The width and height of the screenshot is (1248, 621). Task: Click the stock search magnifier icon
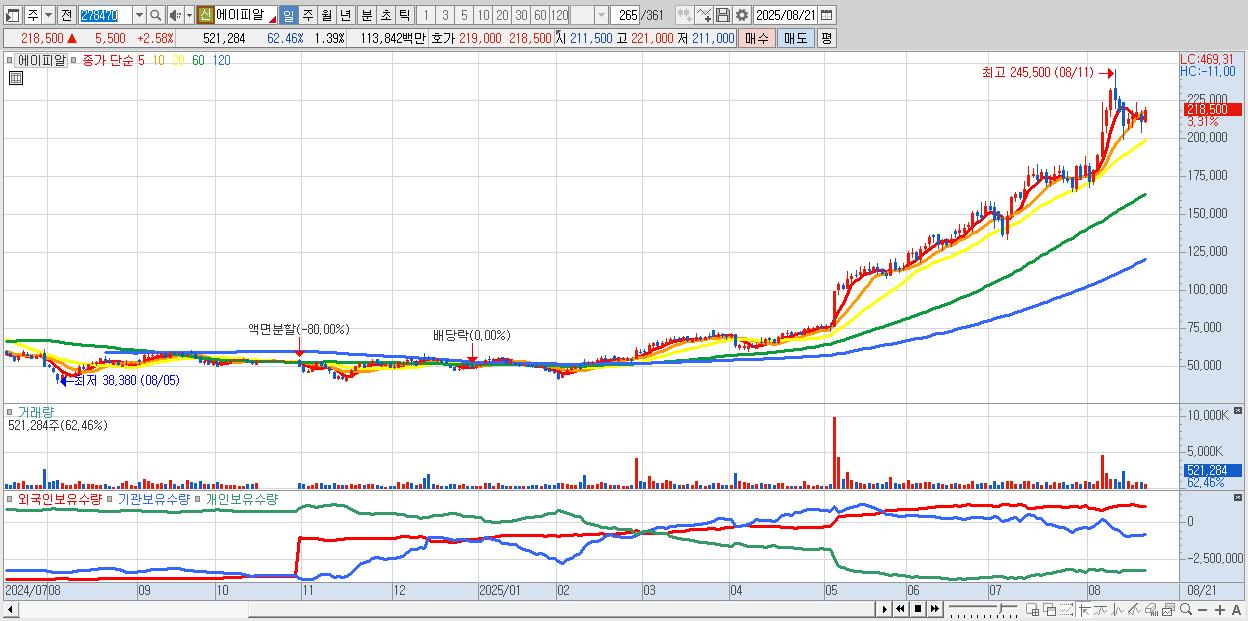(x=156, y=15)
